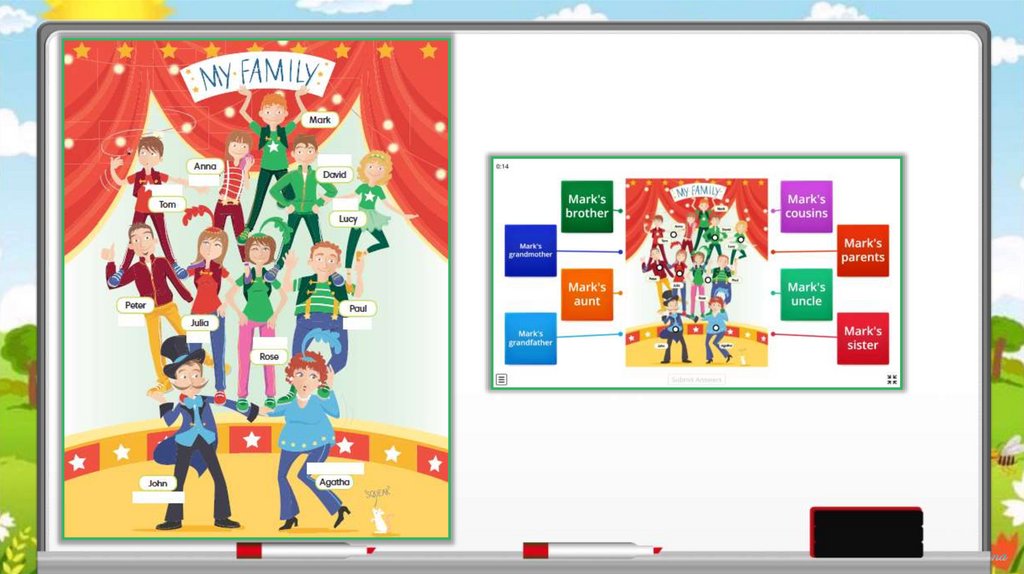Image resolution: width=1024 pixels, height=574 pixels.
Task: Exit fullscreen with the collapse arrows icon
Action: [891, 379]
